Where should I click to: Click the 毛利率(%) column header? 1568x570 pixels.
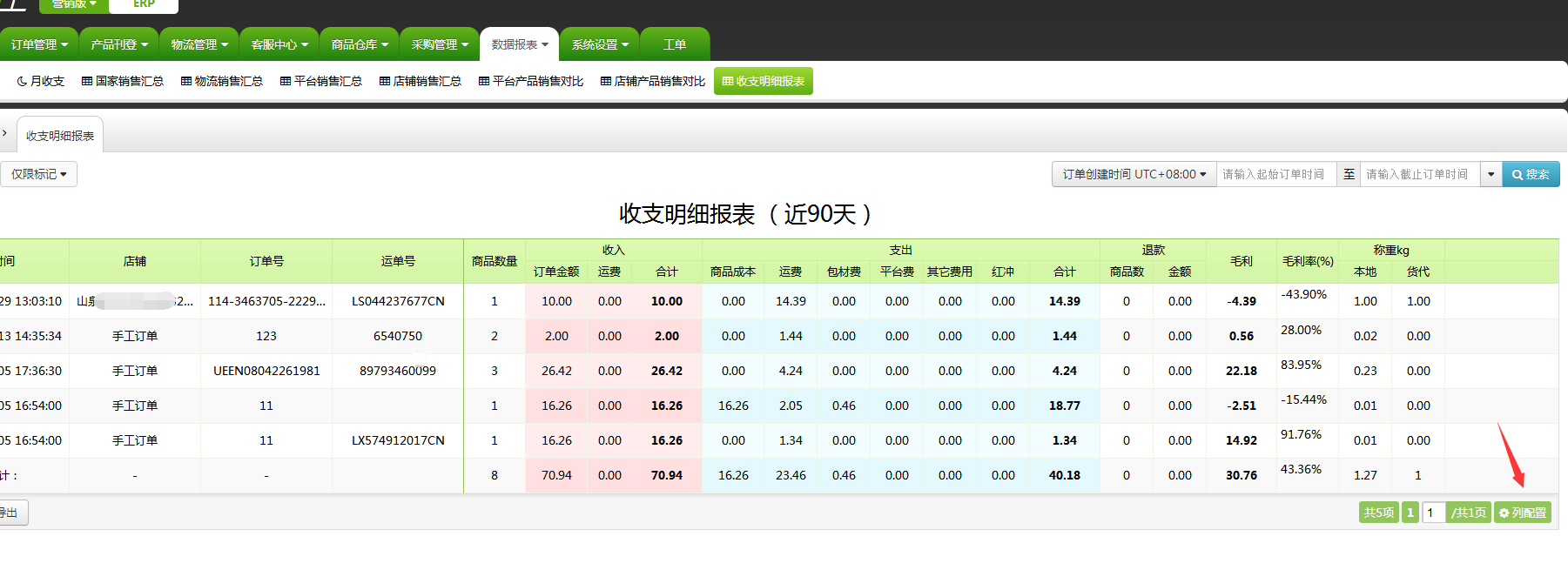[x=1308, y=261]
